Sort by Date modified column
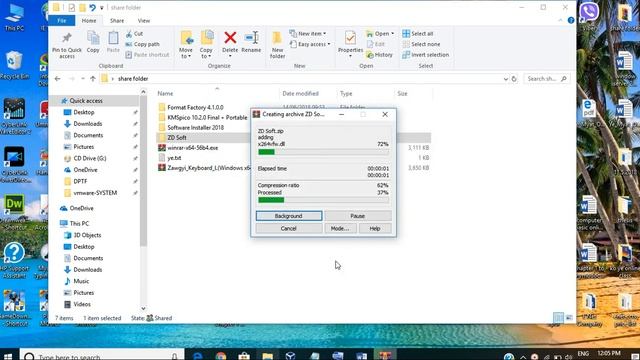640x360 pixels. click(300, 93)
